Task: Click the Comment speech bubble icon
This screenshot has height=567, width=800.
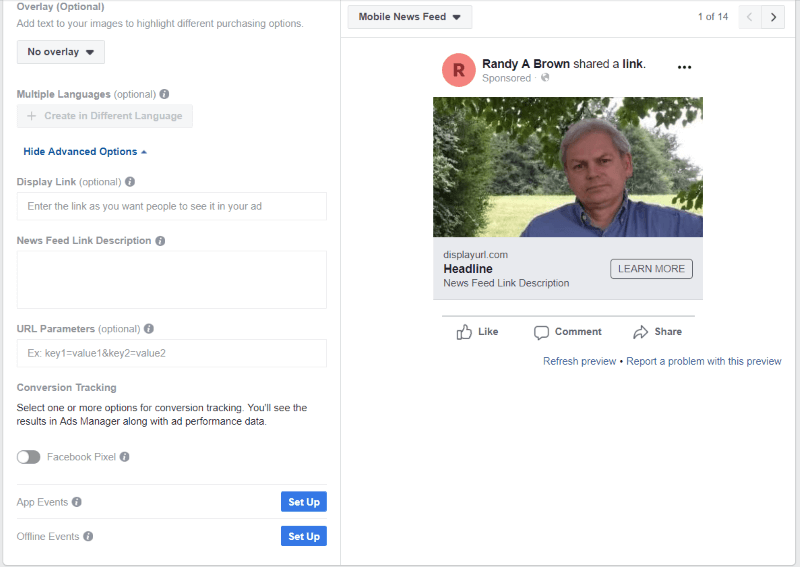Action: pos(541,333)
